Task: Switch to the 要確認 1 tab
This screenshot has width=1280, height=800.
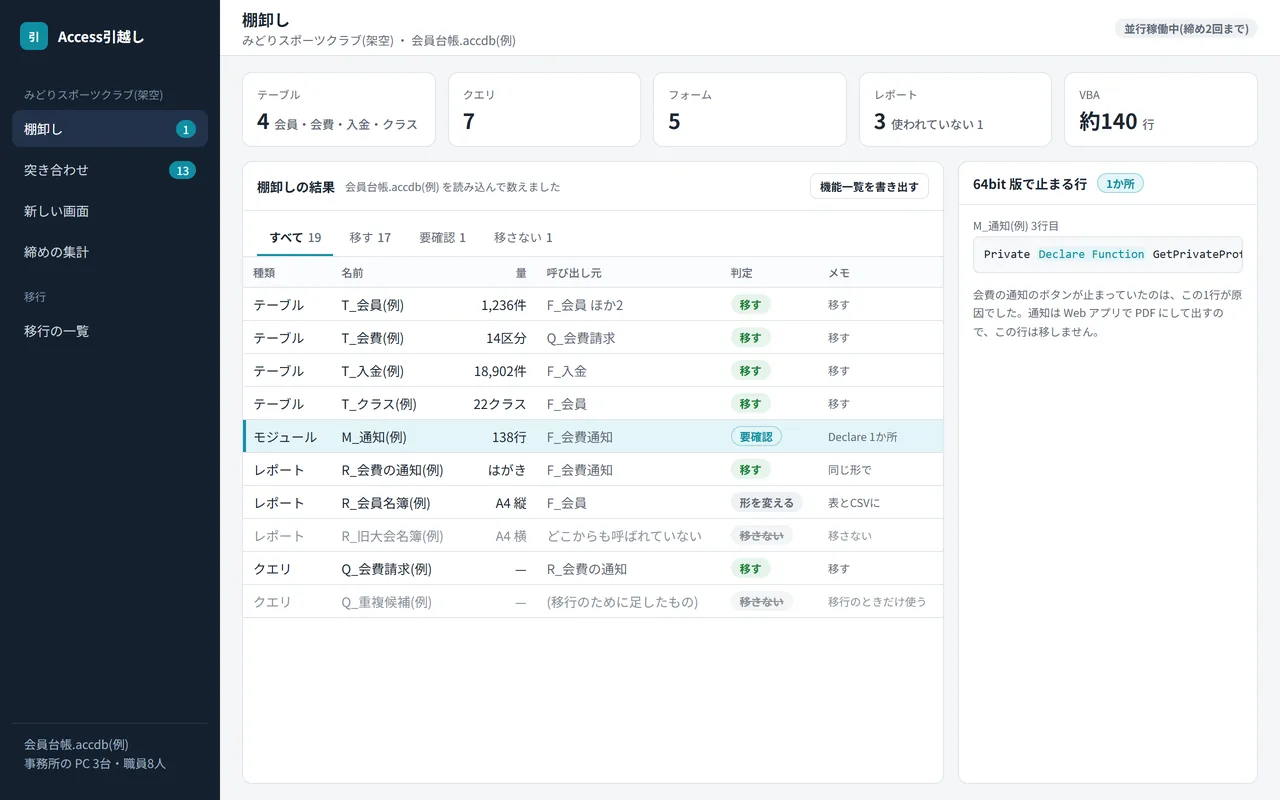Action: [442, 237]
